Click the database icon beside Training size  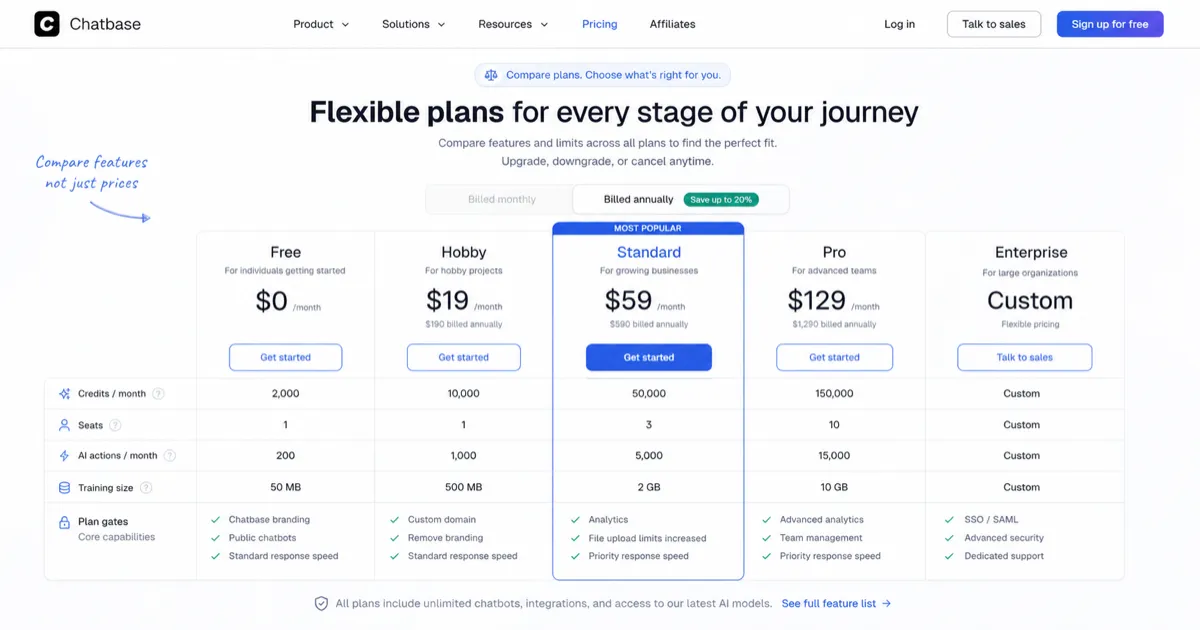(64, 487)
